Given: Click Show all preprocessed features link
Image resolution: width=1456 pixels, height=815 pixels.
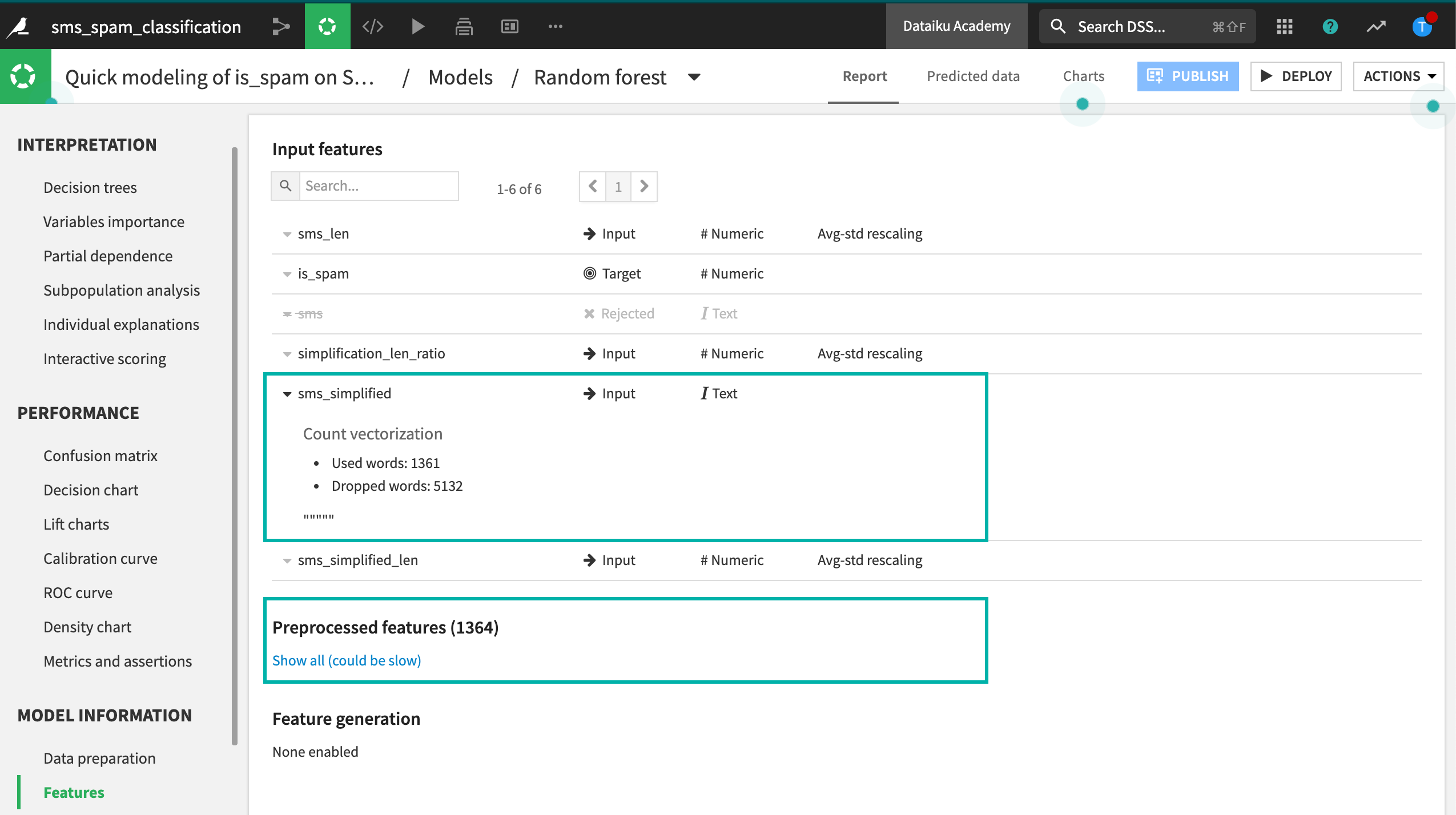Looking at the screenshot, I should click(347, 660).
